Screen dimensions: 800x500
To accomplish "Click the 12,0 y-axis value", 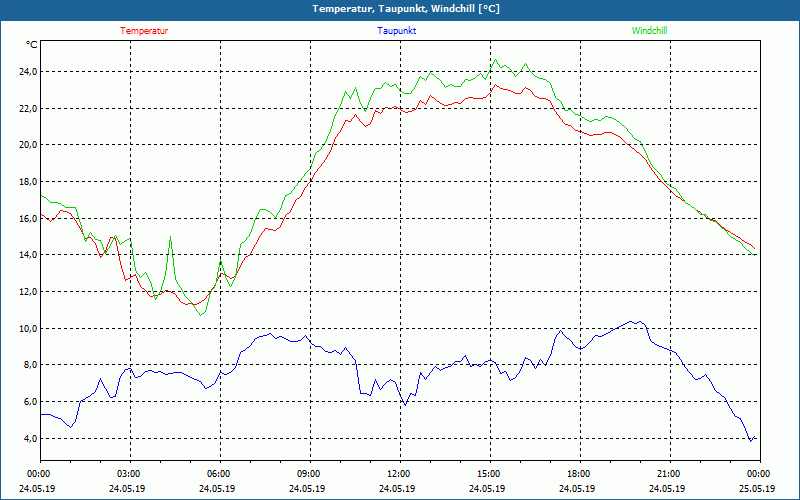I will tap(29, 292).
